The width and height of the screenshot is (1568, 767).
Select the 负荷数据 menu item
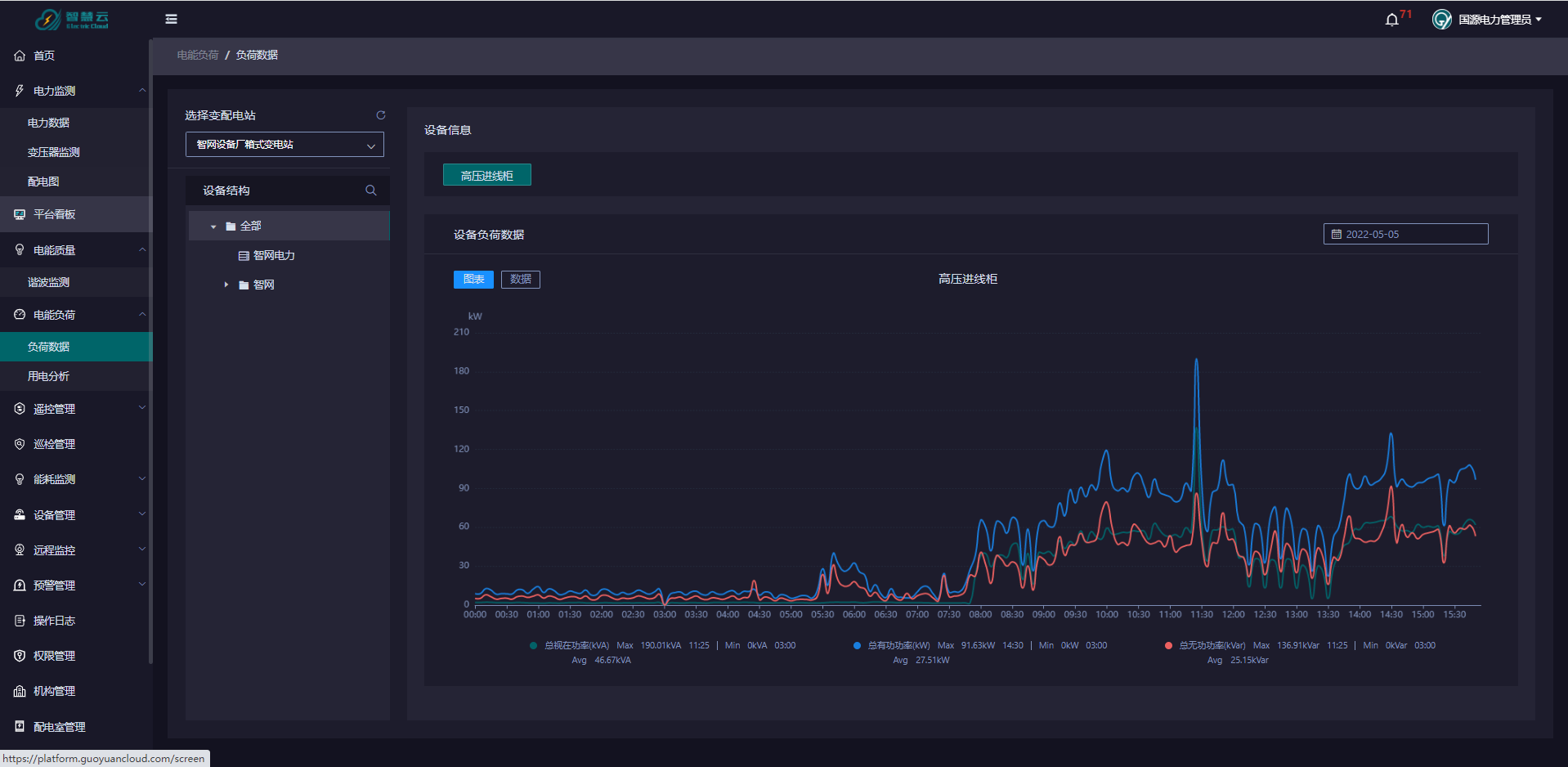point(76,347)
